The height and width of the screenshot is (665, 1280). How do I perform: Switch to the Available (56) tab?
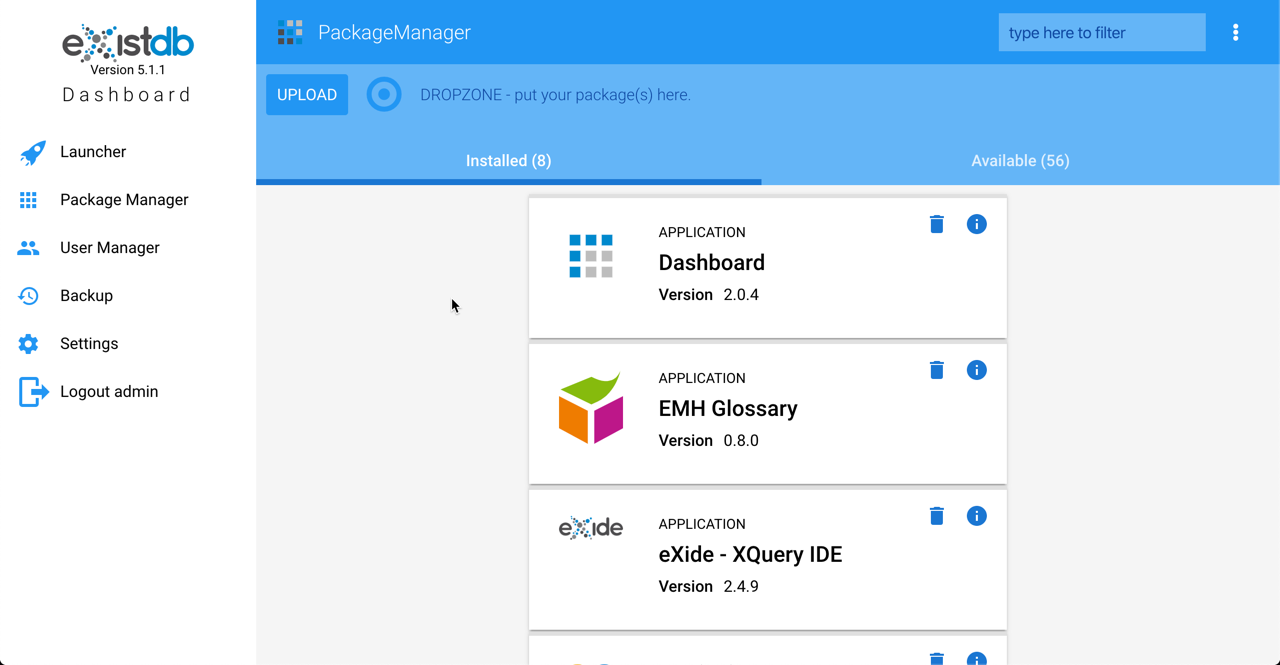click(x=1020, y=161)
